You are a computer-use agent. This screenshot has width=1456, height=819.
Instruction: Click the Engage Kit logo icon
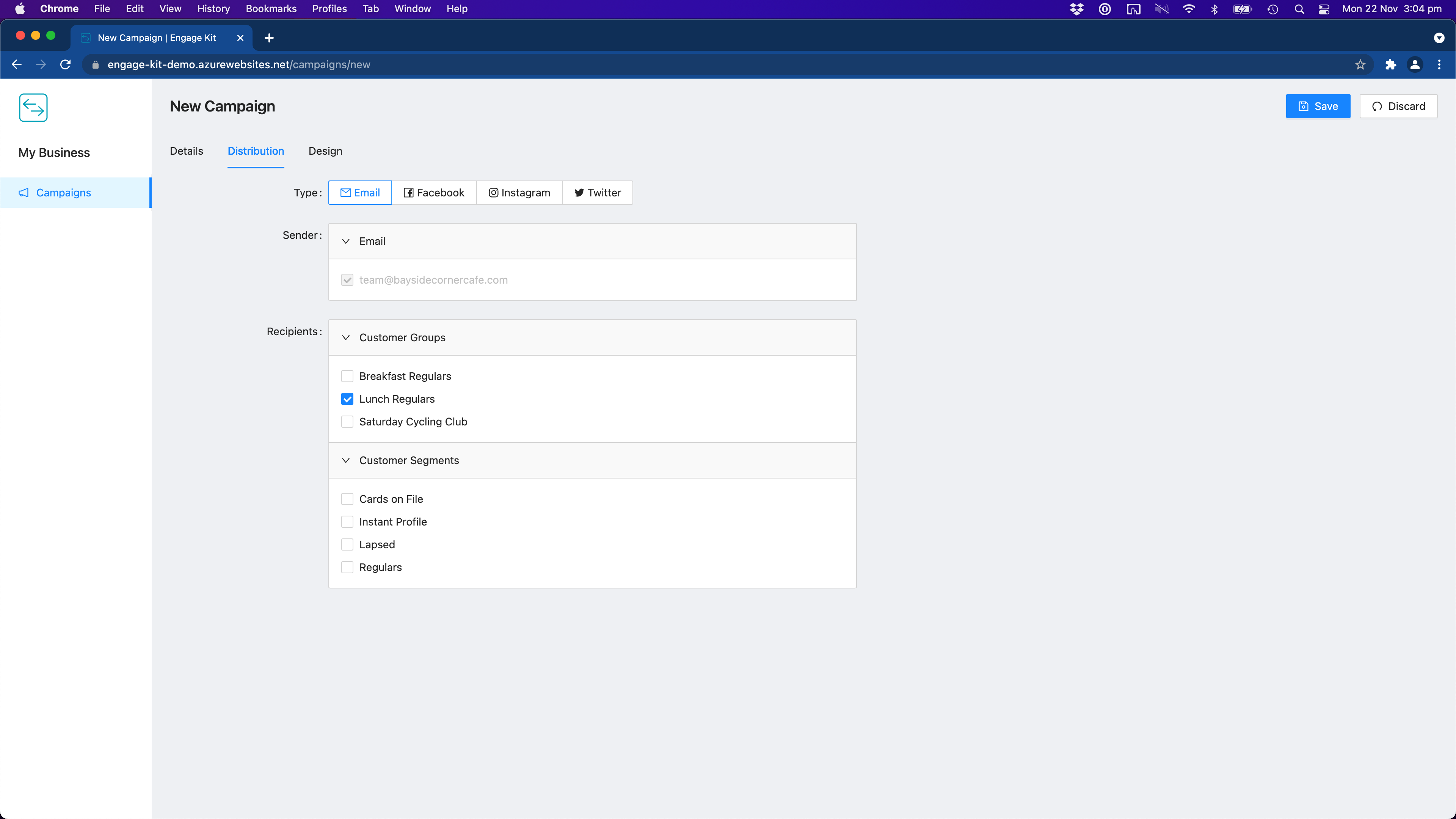(x=33, y=107)
